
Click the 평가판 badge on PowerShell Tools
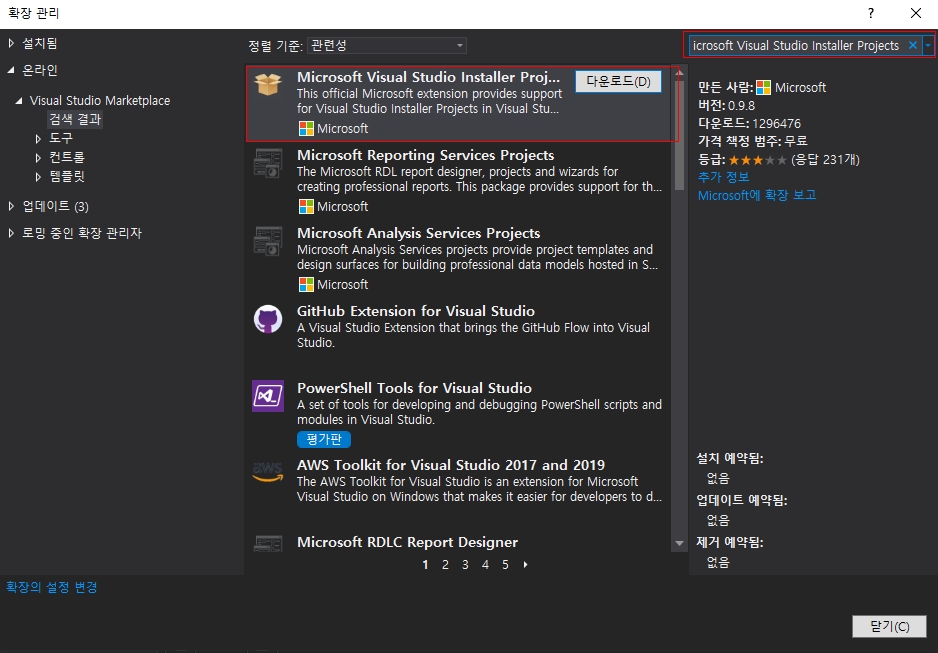pos(324,439)
